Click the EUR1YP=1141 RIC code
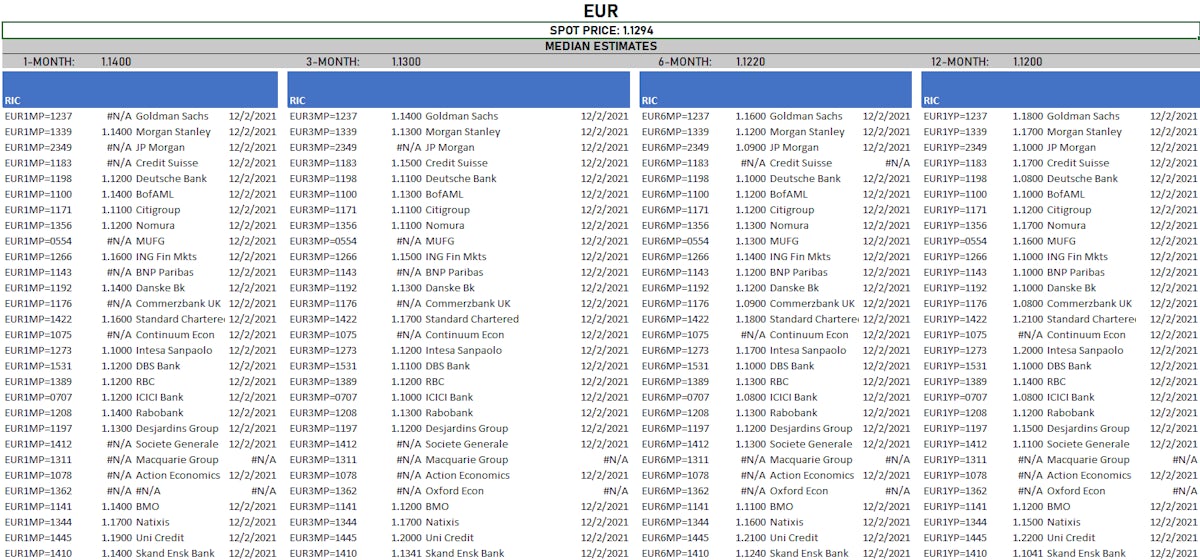This screenshot has height=560, width=1200. [955, 506]
